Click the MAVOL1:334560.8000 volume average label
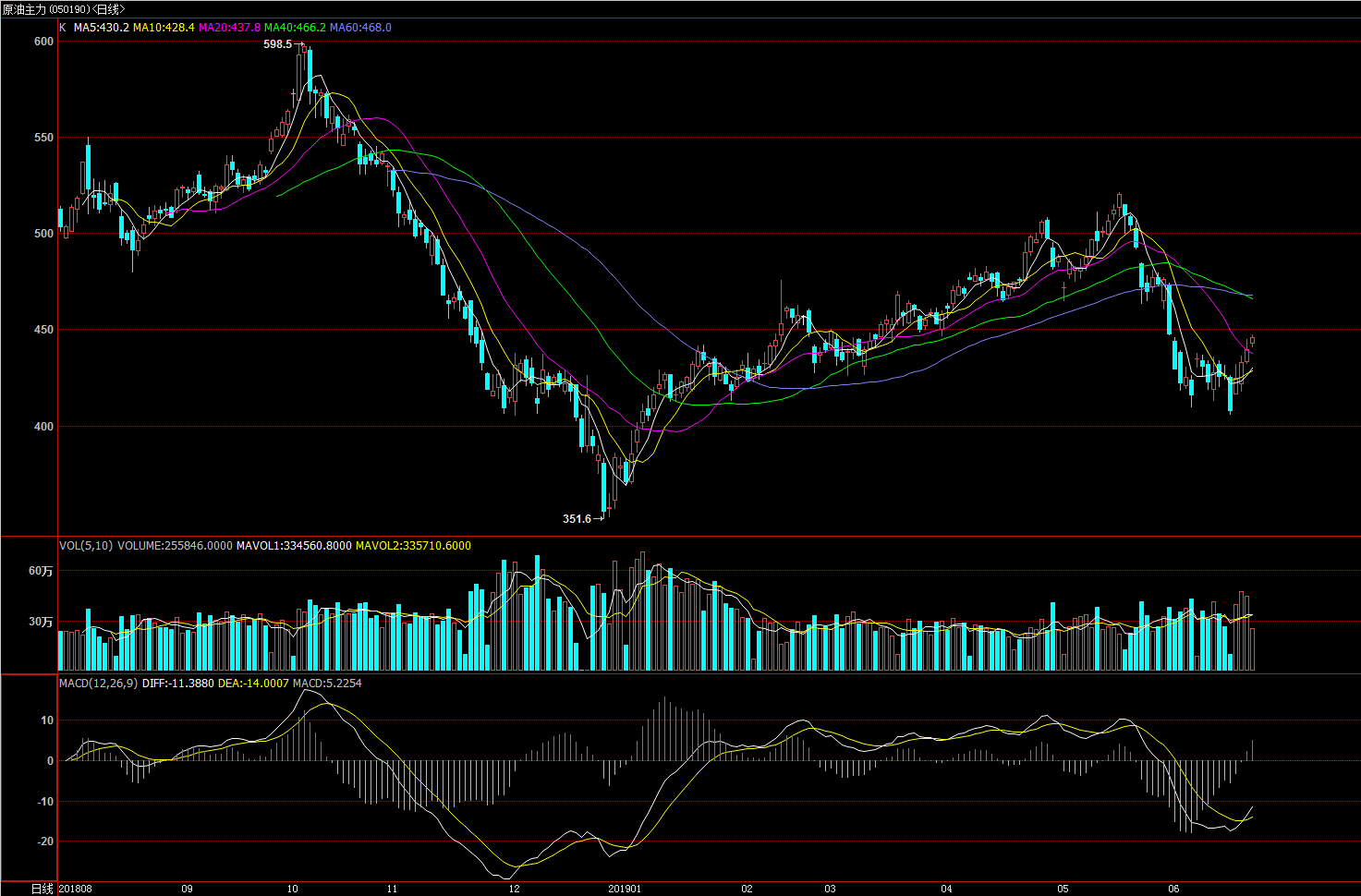 pyautogui.click(x=294, y=546)
